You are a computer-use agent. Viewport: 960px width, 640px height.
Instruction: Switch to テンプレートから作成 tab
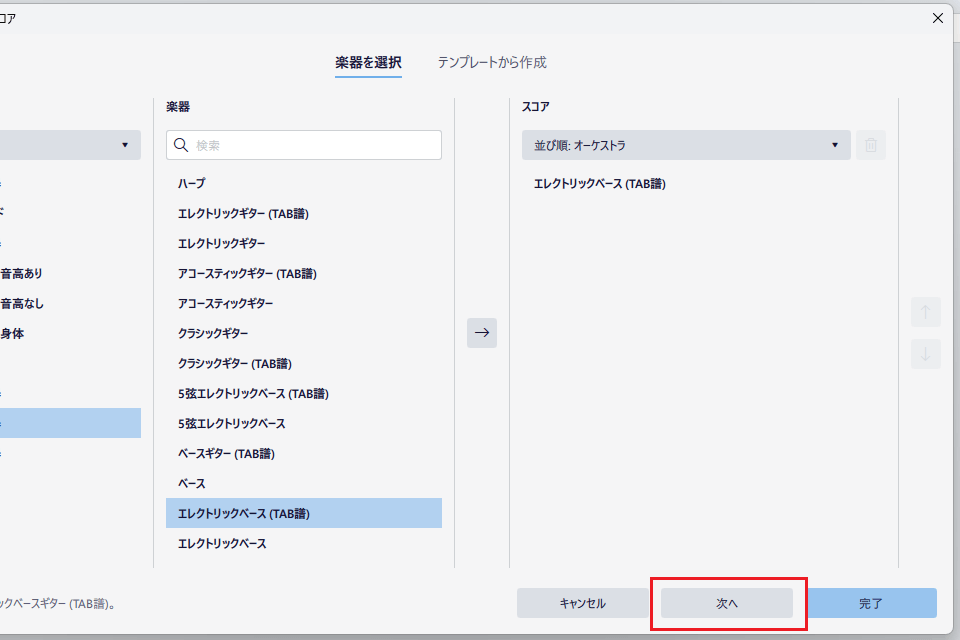coord(491,62)
